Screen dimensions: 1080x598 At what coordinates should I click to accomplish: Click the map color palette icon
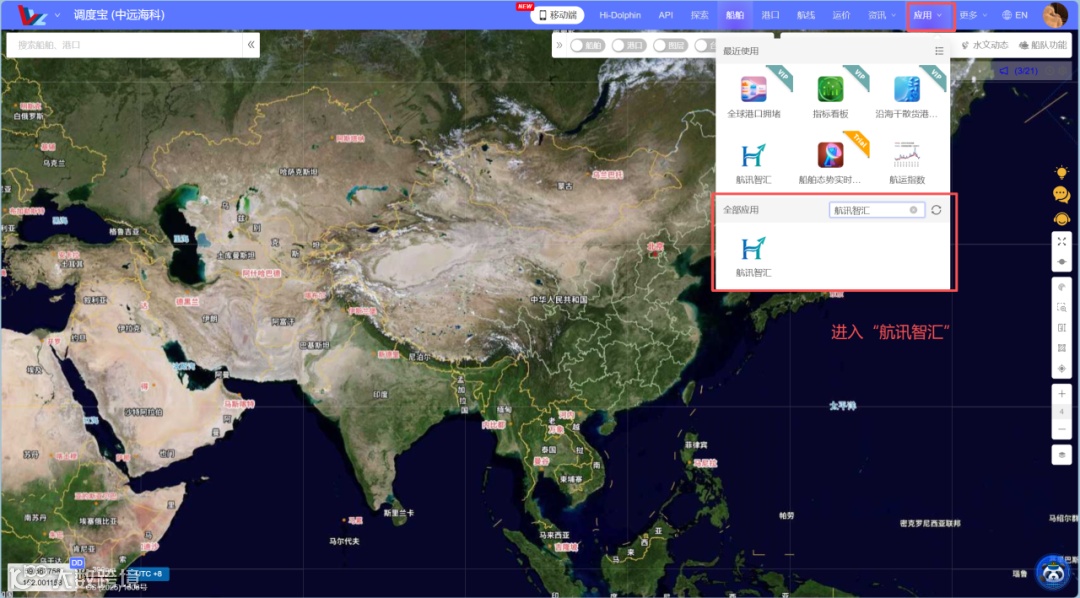point(1061,287)
